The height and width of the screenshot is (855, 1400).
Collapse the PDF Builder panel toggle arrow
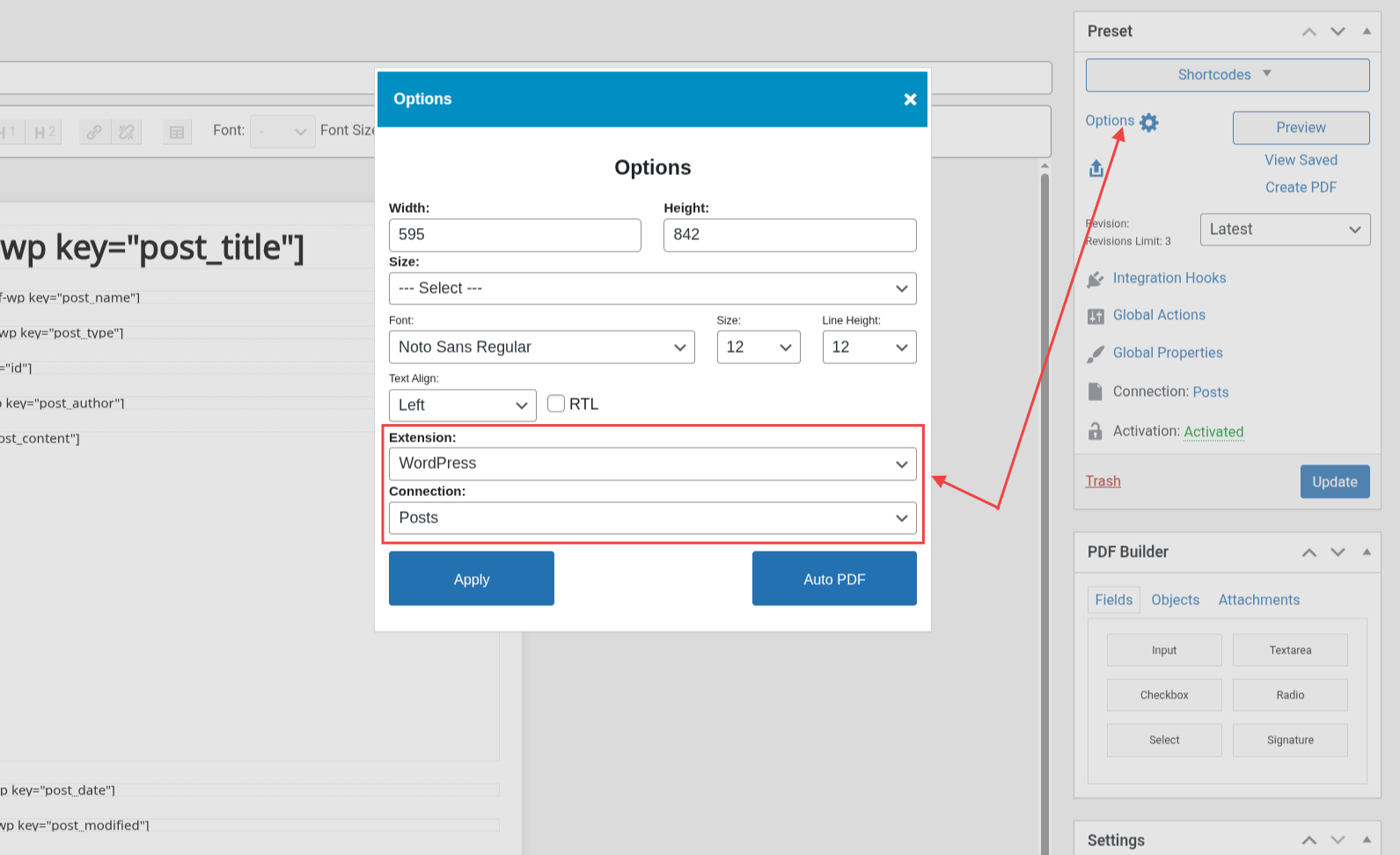point(1367,552)
